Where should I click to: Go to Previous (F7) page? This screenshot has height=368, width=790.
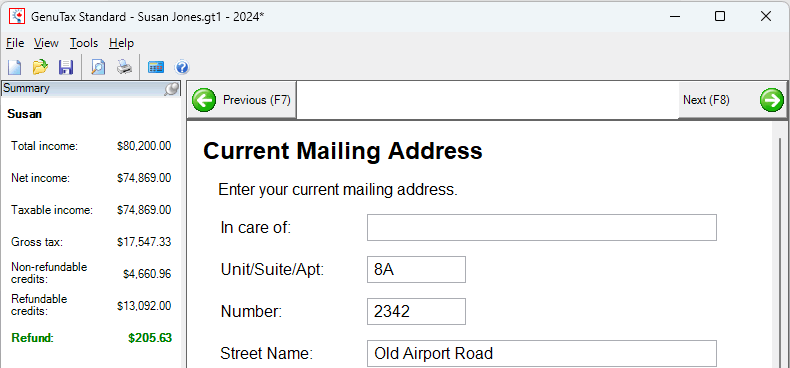[242, 100]
